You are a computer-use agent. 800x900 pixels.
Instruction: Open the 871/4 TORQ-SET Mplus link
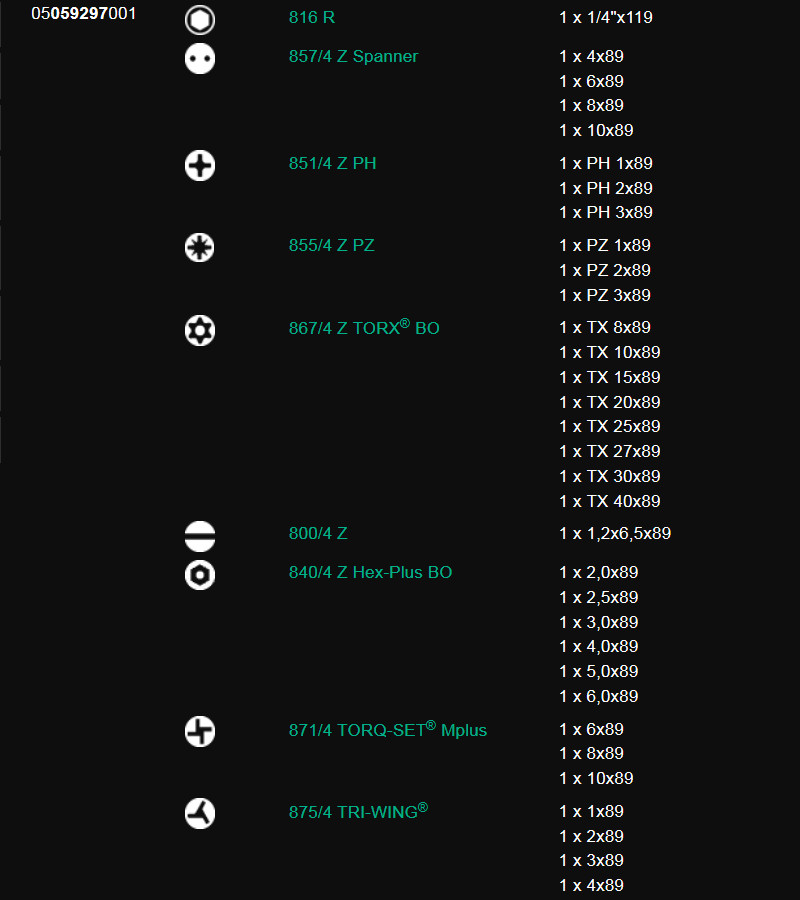[387, 730]
